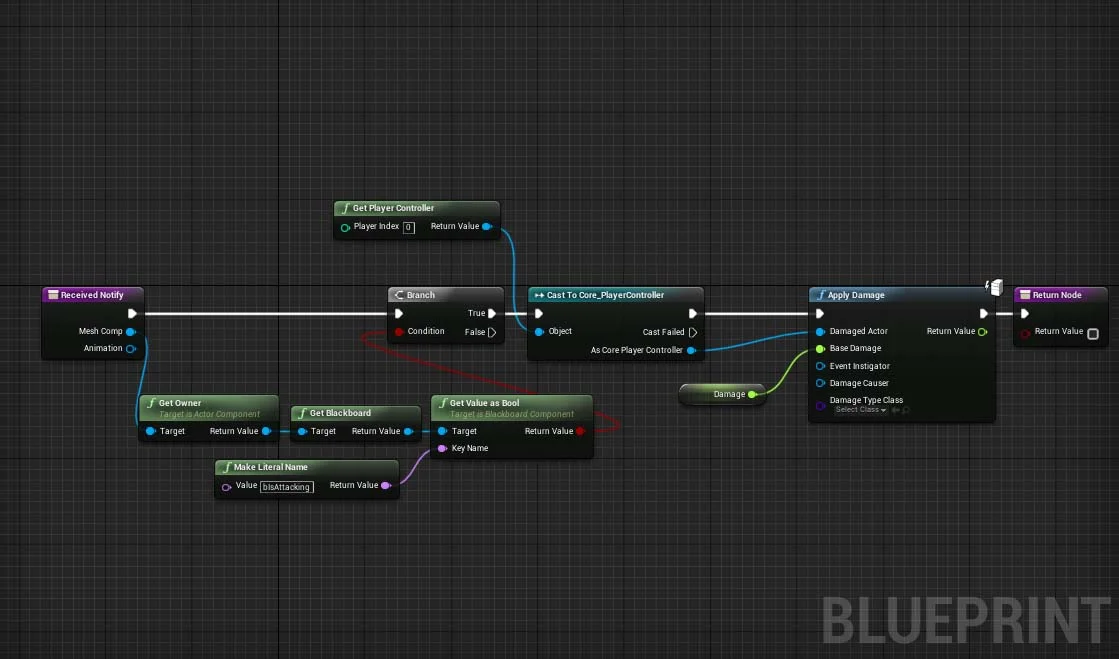The image size is (1119, 659).
Task: Click Make Literal Name Return Value pin
Action: (x=386, y=486)
